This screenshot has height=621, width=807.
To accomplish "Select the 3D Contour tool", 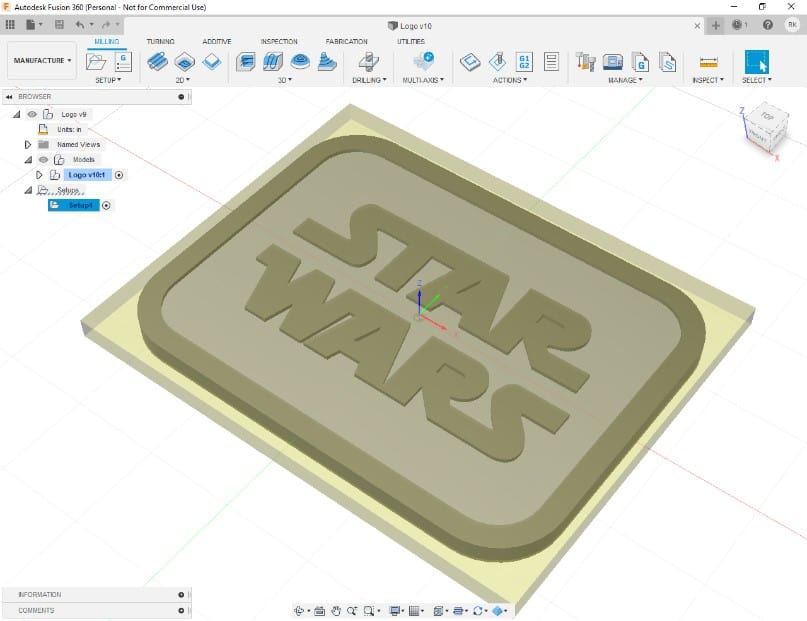I will (327, 62).
